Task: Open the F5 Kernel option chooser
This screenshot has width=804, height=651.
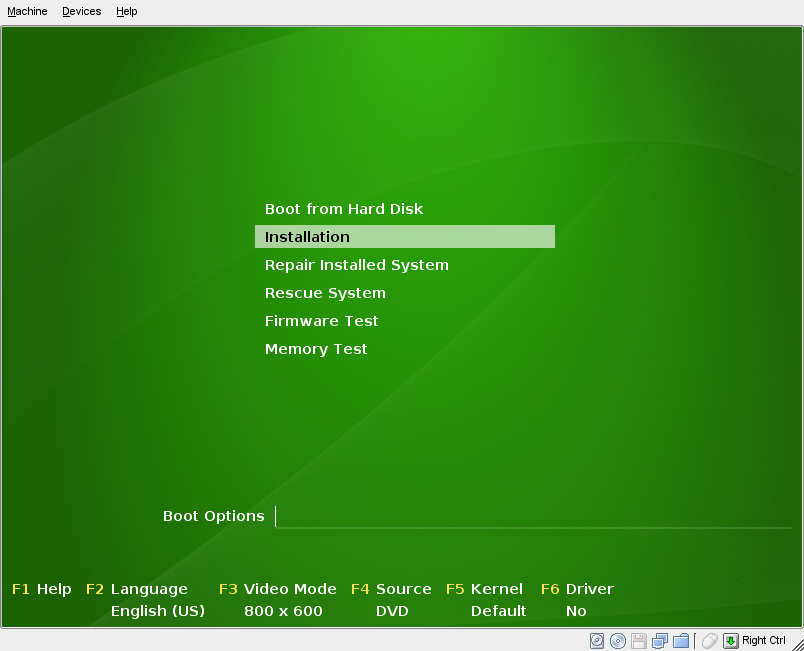Action: pyautogui.click(x=485, y=589)
